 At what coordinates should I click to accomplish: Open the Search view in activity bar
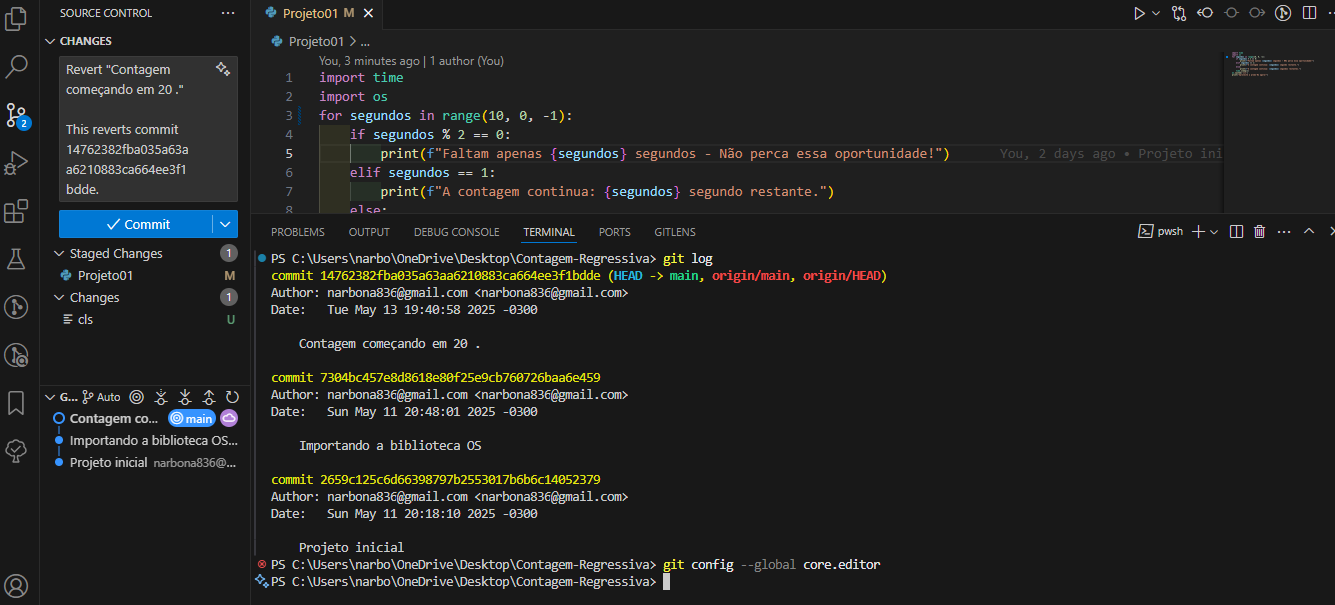[16, 67]
